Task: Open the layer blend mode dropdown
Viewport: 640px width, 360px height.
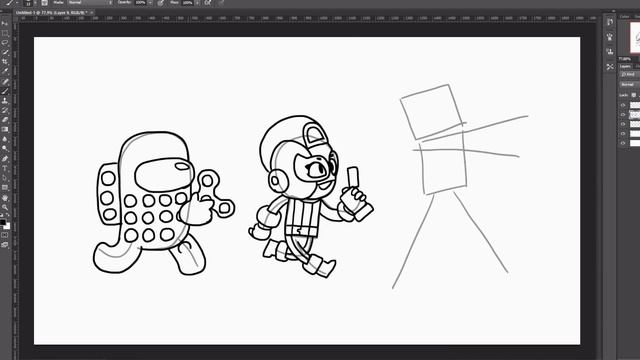Action: coord(630,84)
